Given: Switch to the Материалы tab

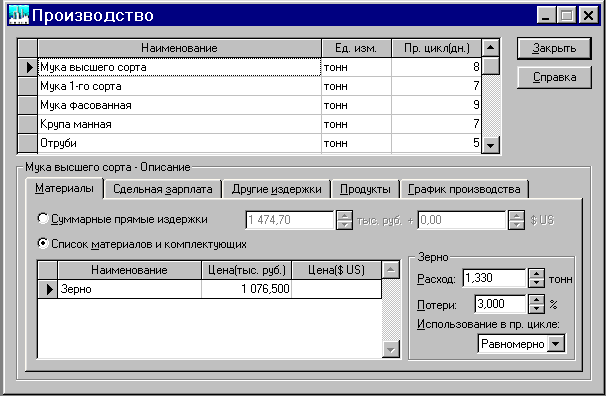Looking at the screenshot, I should (64, 189).
